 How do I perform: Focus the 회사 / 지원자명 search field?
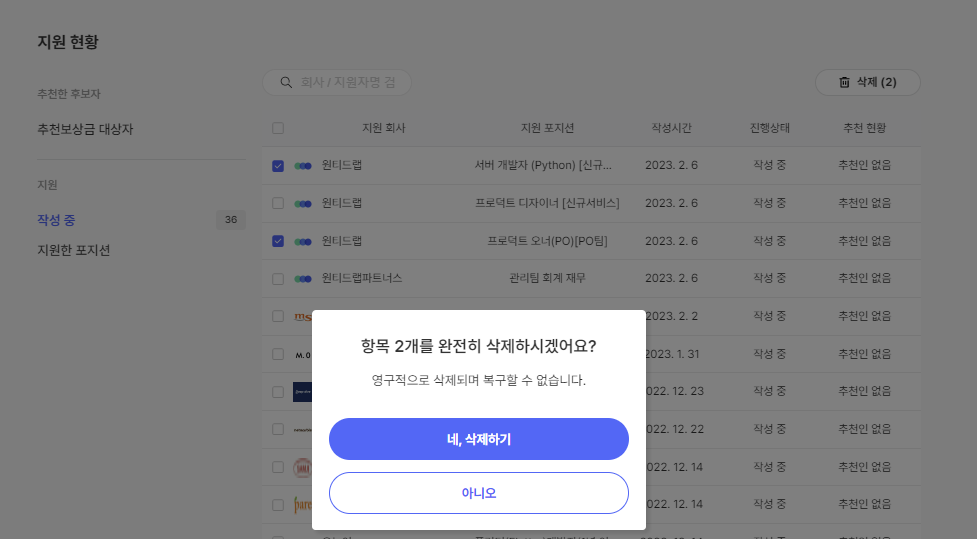coord(348,83)
